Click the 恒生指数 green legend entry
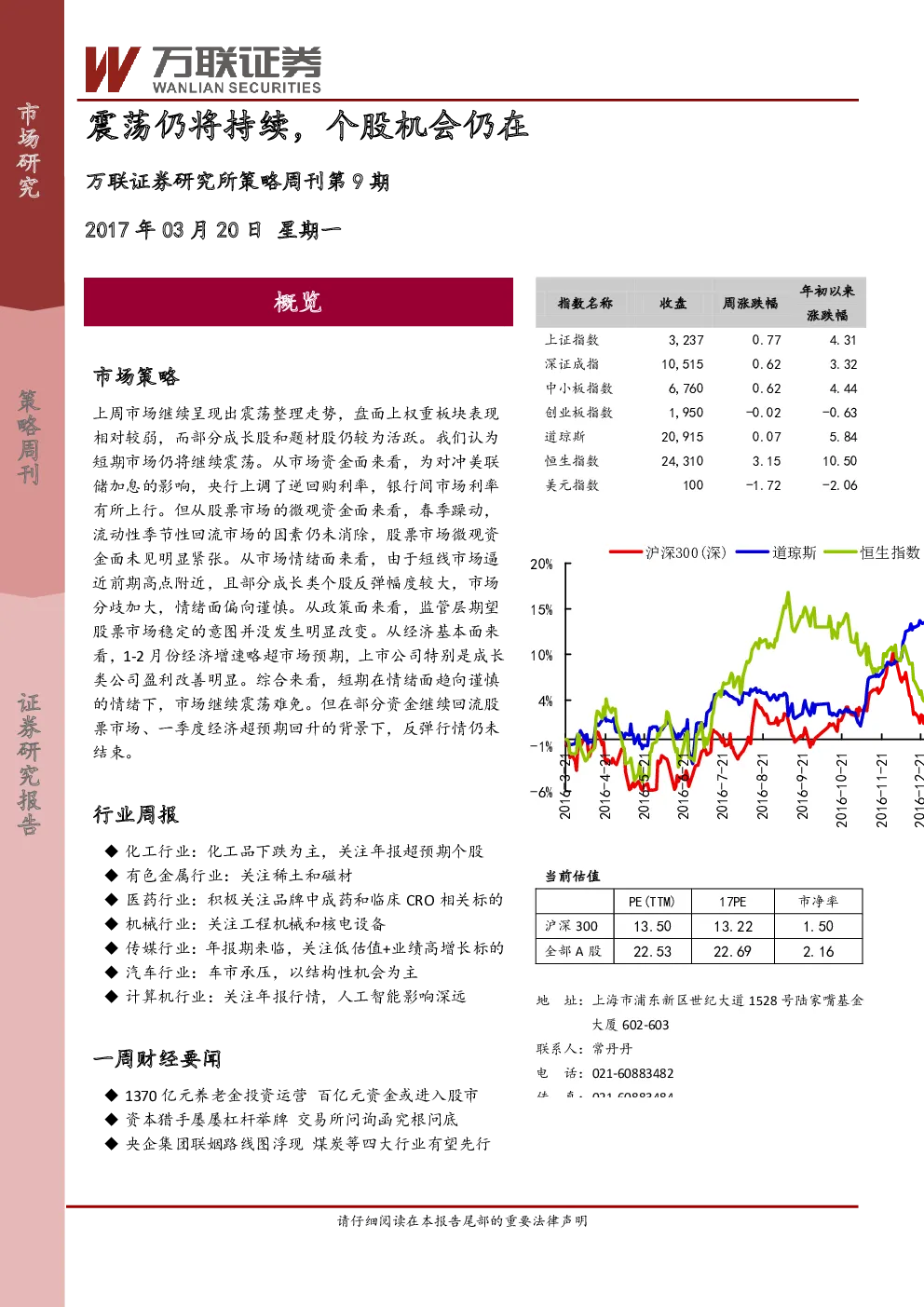924x1307 pixels. pyautogui.click(x=872, y=552)
